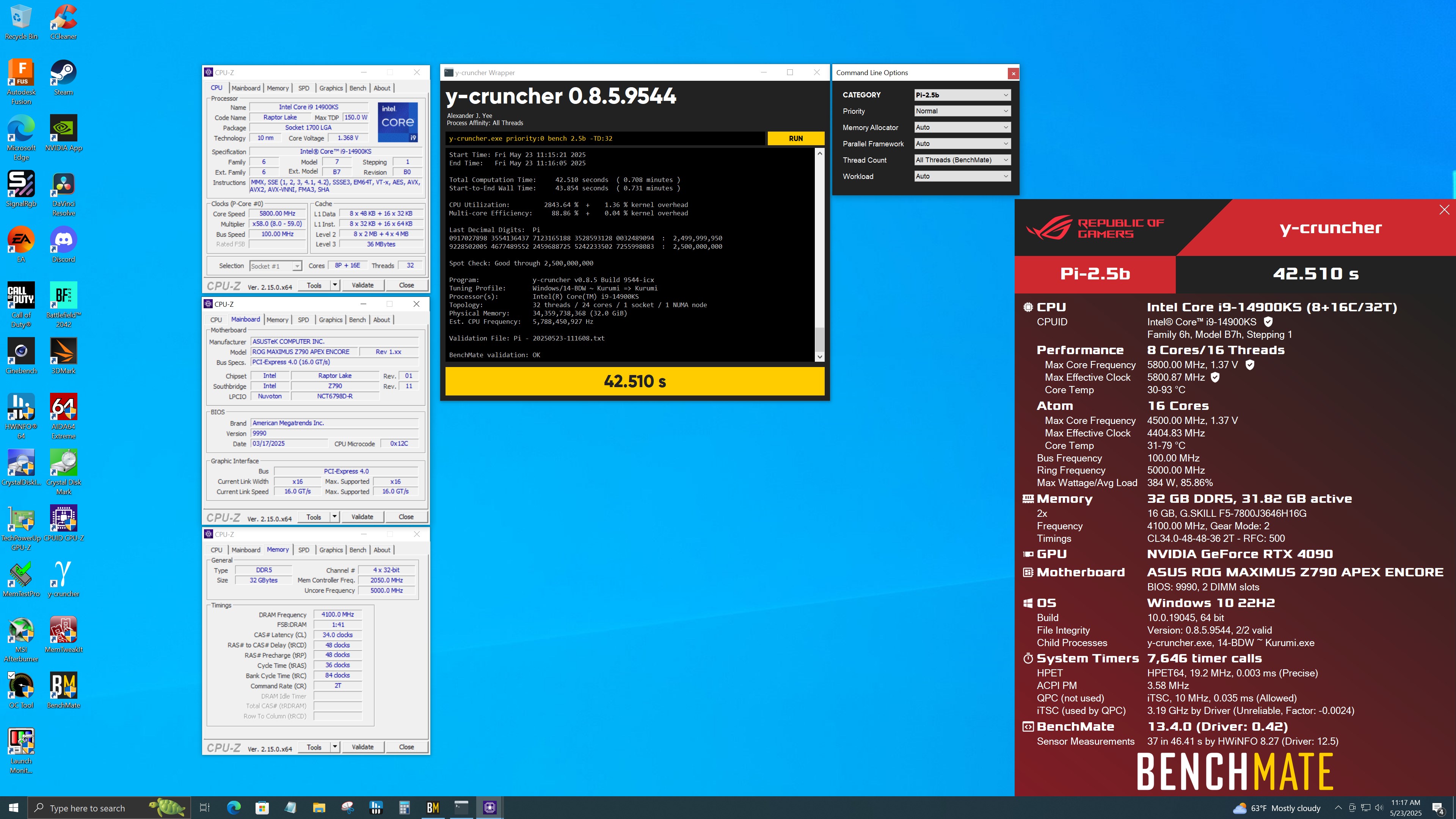The image size is (1456, 819).
Task: Click the yellow RUN button
Action: click(796, 138)
